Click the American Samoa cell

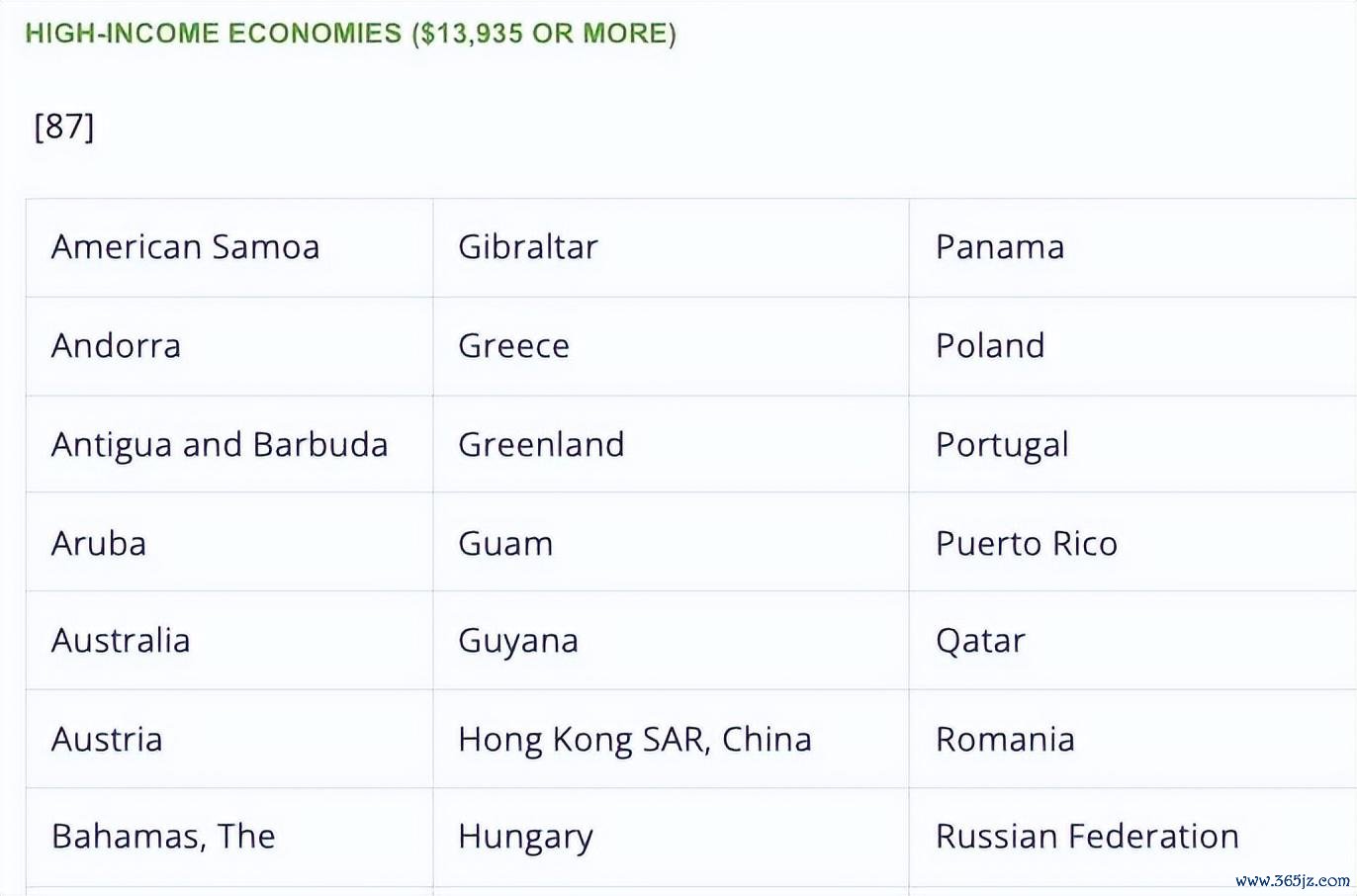click(x=229, y=247)
